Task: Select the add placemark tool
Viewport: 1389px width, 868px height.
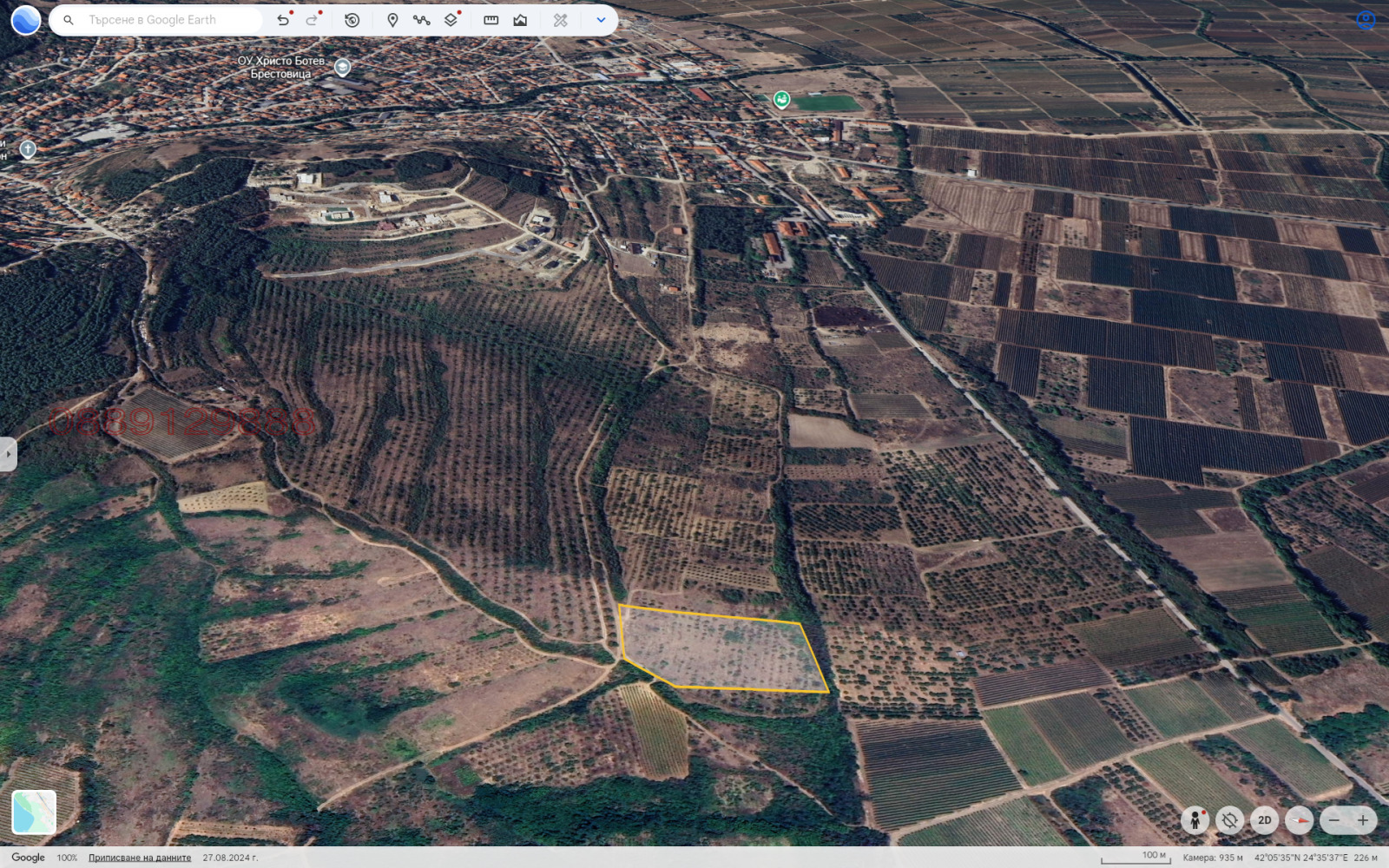Action: [x=392, y=20]
